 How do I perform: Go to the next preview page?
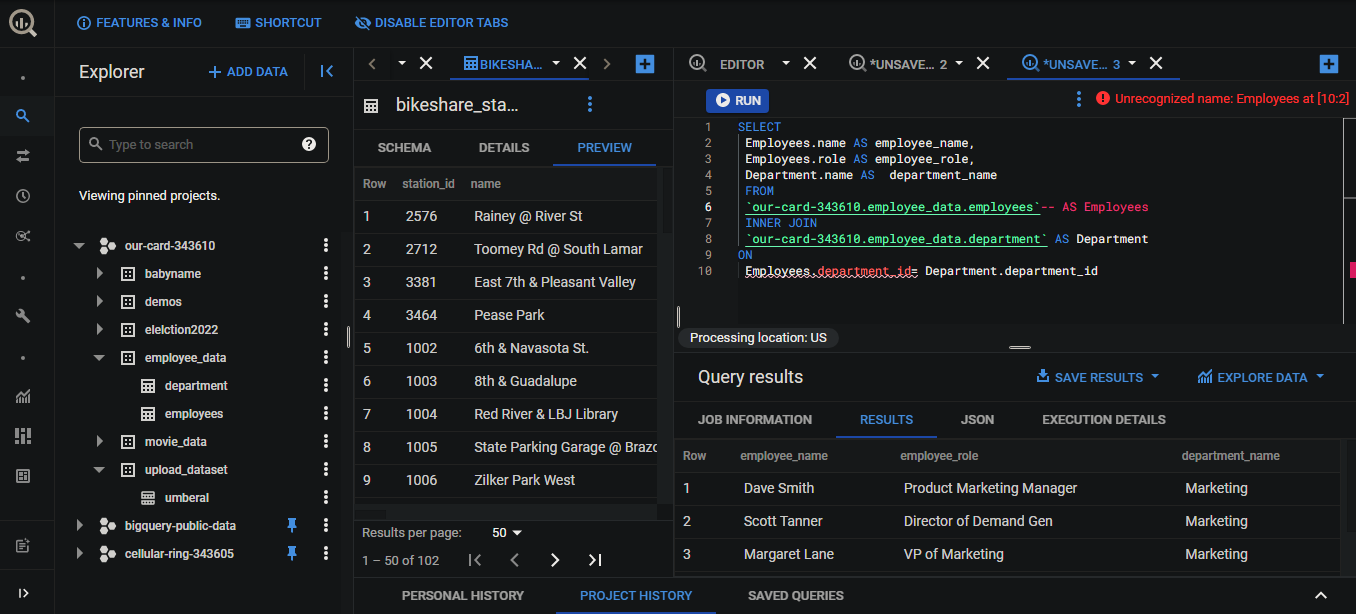[x=555, y=560]
